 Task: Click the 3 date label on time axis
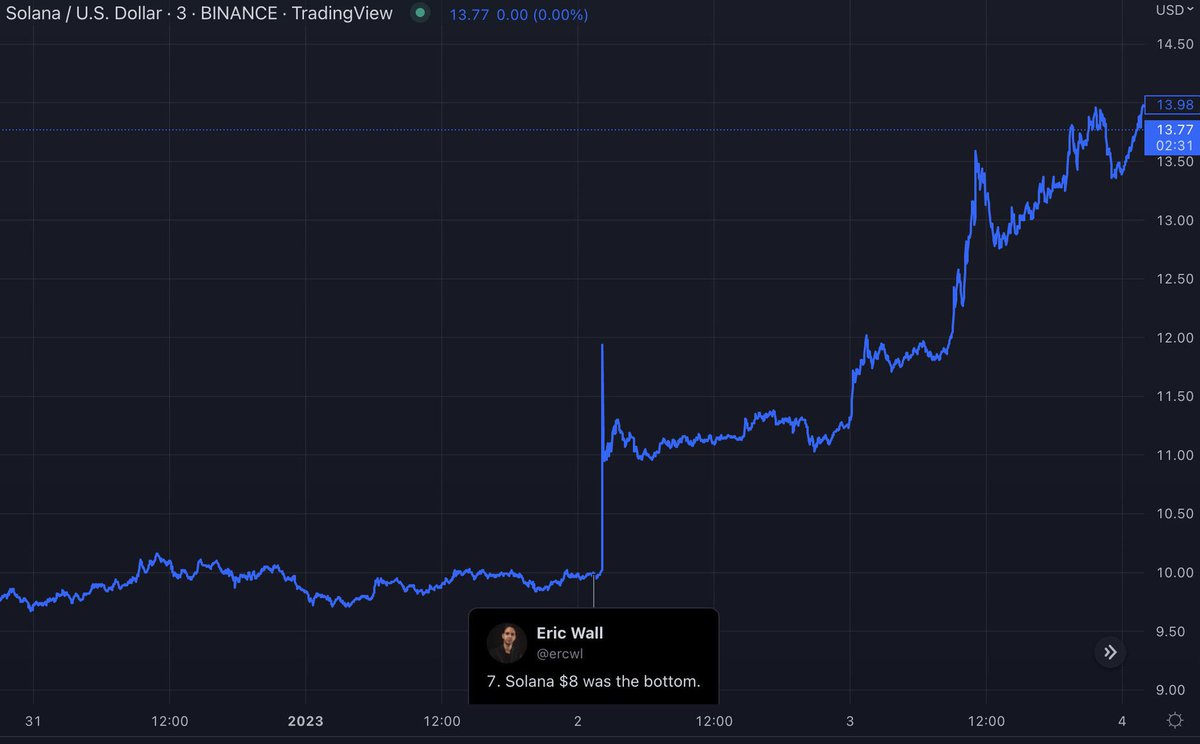point(850,720)
